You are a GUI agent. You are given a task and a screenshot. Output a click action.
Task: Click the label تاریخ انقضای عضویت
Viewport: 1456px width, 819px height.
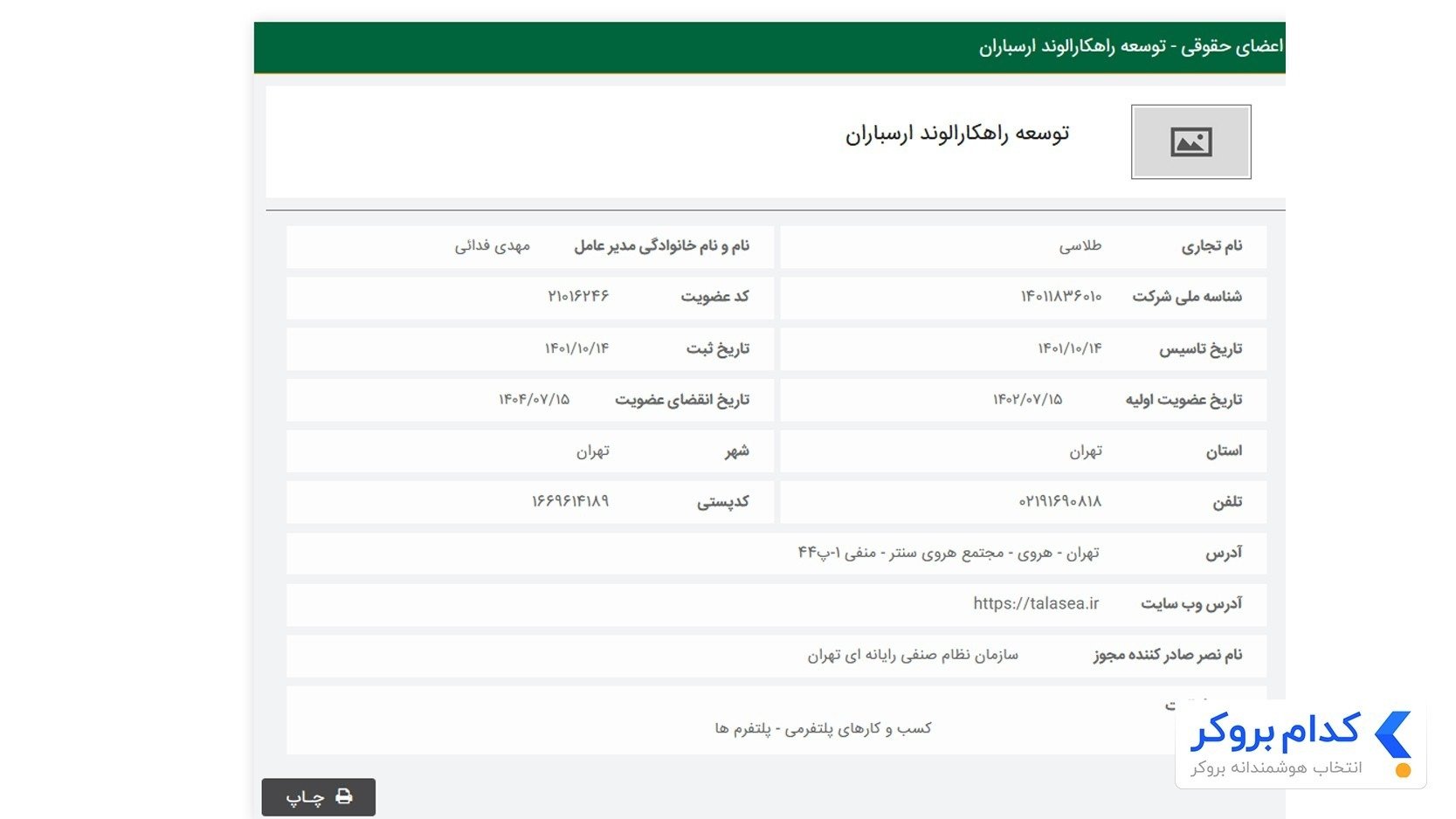[x=682, y=399]
